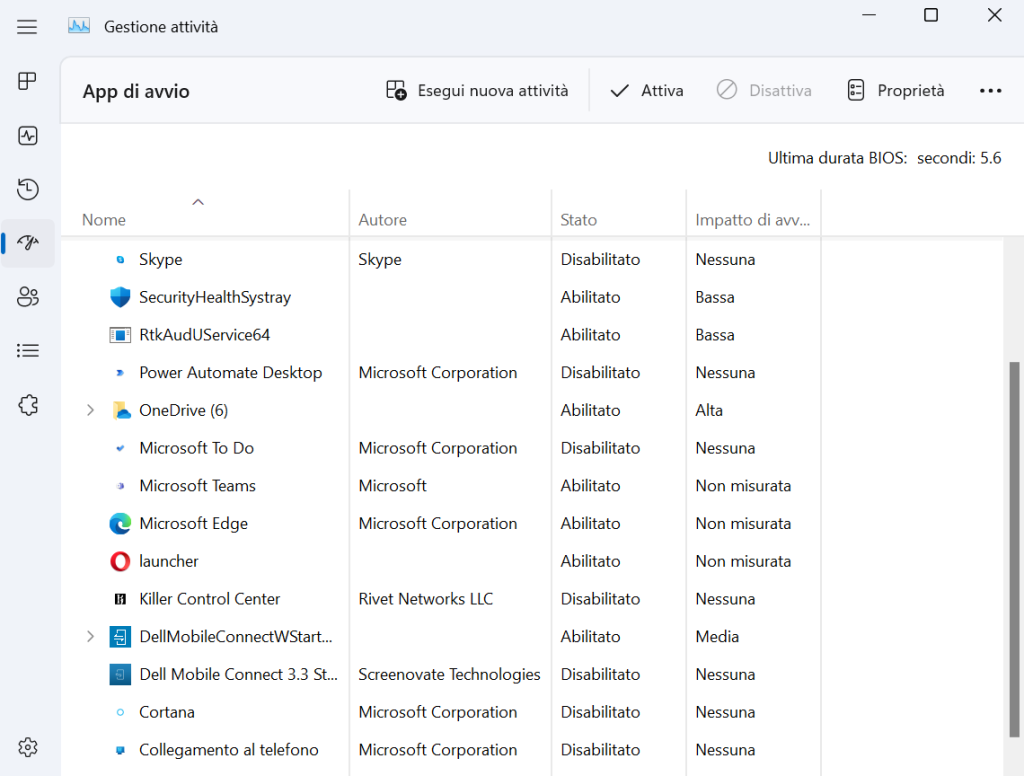Open the Services page in sidebar
The height and width of the screenshot is (776, 1024).
click(27, 405)
